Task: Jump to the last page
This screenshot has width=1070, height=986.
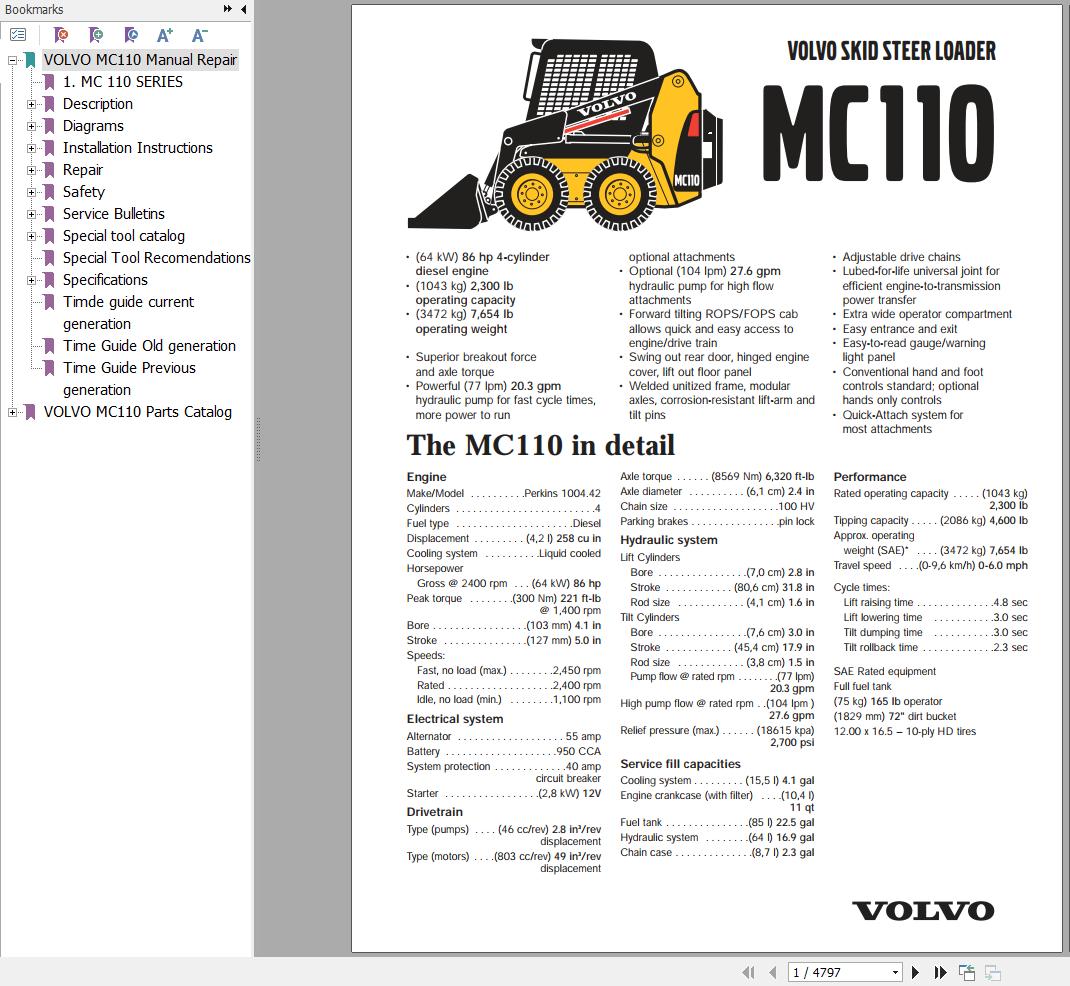Action: 940,972
